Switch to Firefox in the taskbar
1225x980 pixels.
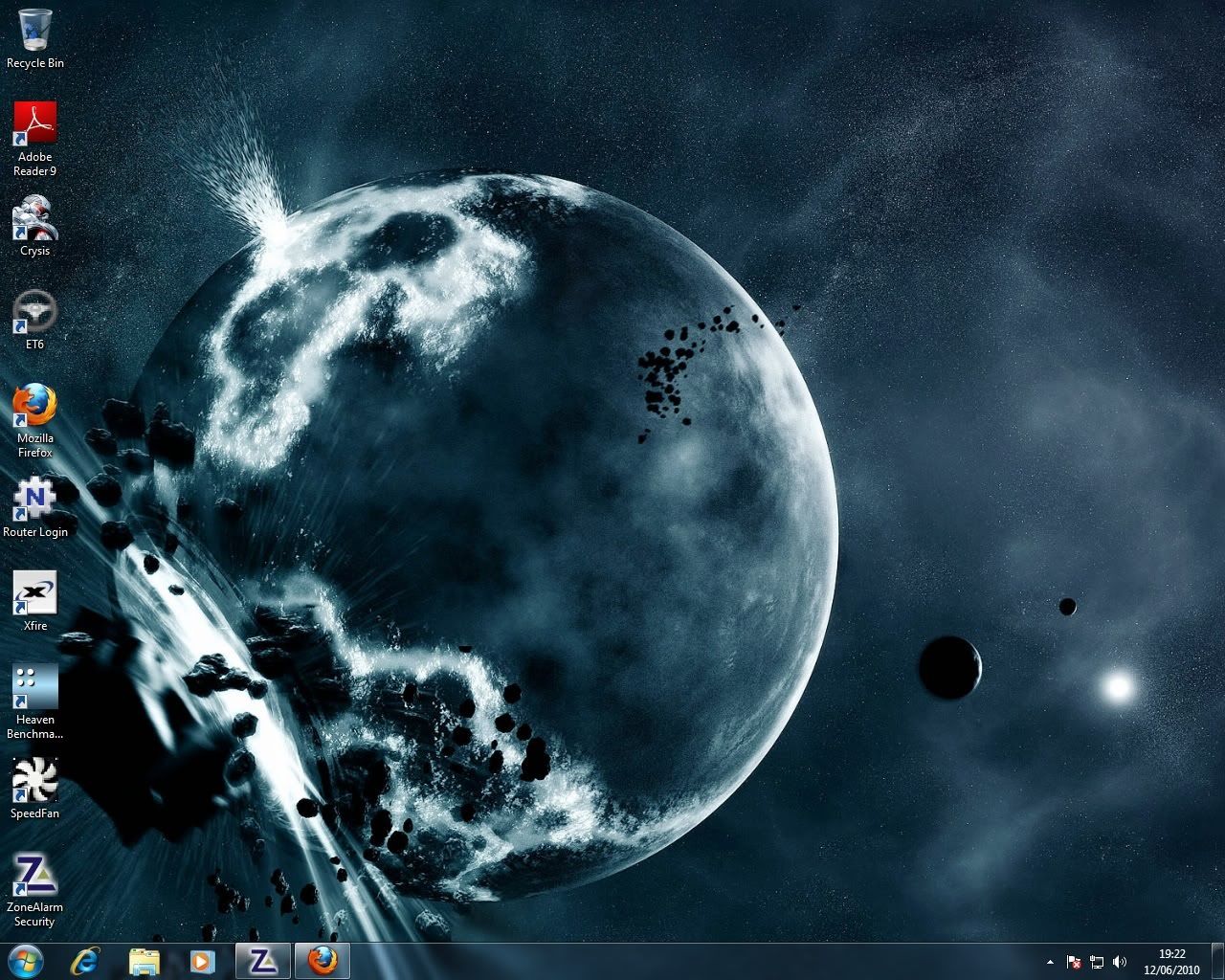coord(323,961)
